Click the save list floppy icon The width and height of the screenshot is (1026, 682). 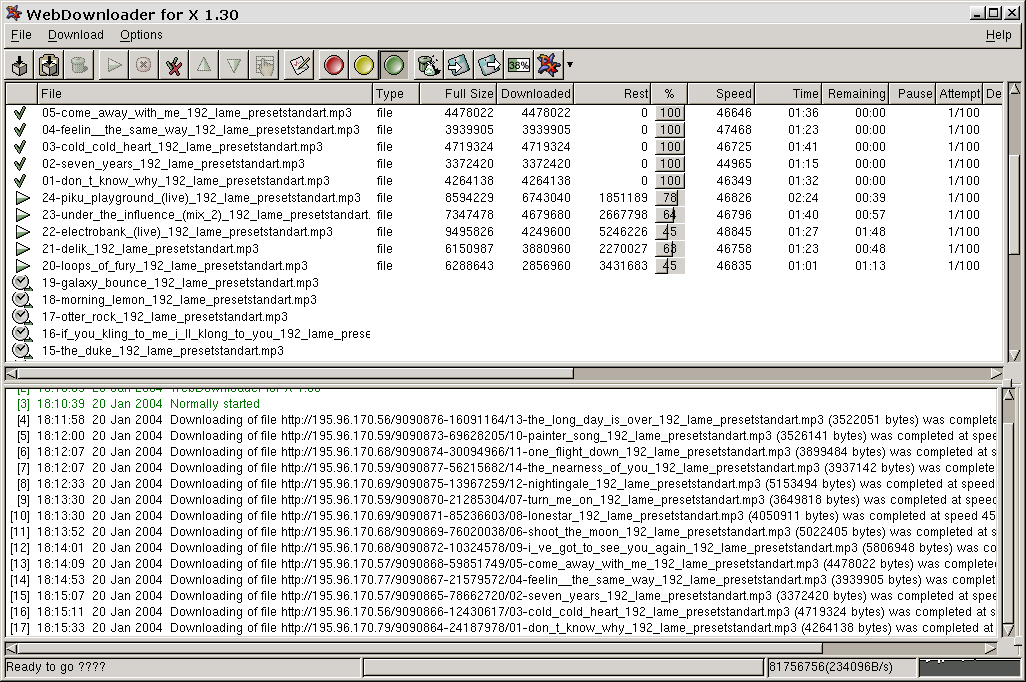tap(489, 65)
